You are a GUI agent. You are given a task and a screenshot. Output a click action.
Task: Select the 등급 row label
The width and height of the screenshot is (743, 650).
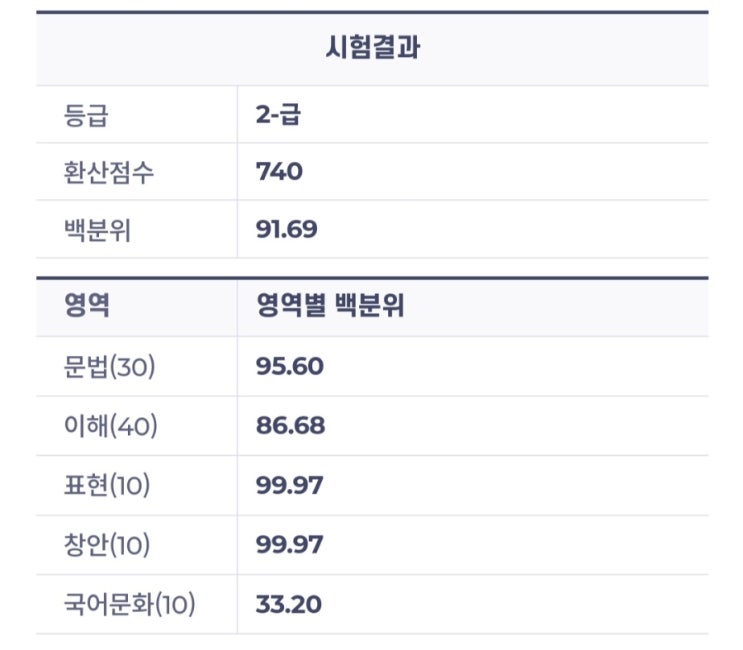[84, 114]
